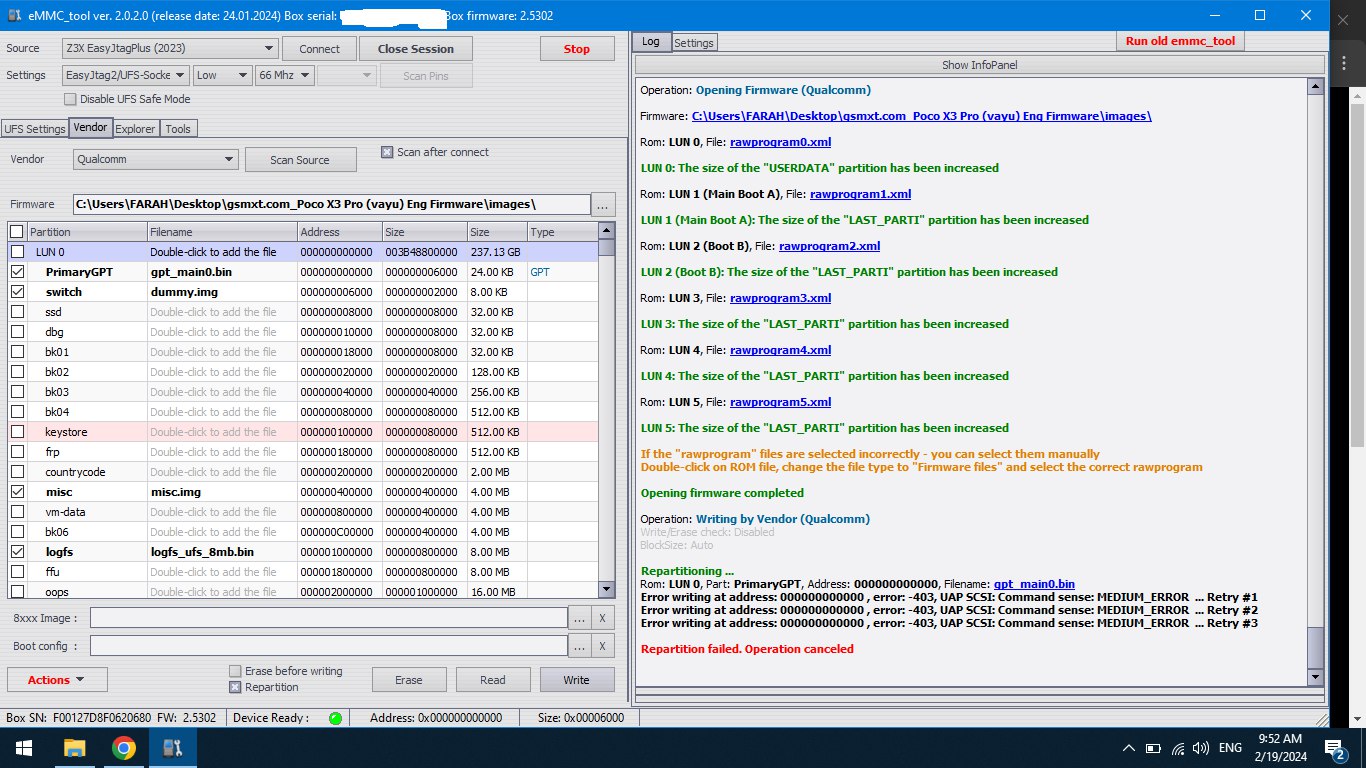Click the Write button
This screenshot has height=768, width=1366.
click(x=577, y=680)
